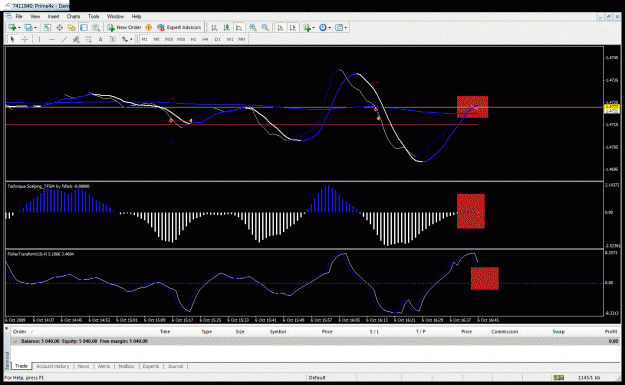Expand the new chart dropdown arrow
The width and height of the screenshot is (625, 385).
tap(19, 28)
